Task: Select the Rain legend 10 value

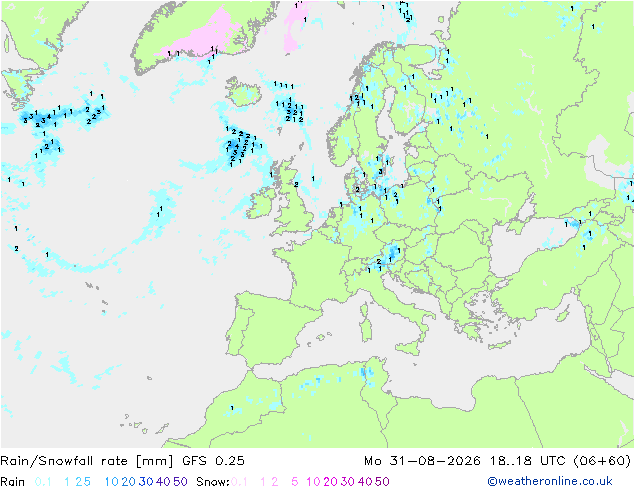Action: (x=111, y=482)
